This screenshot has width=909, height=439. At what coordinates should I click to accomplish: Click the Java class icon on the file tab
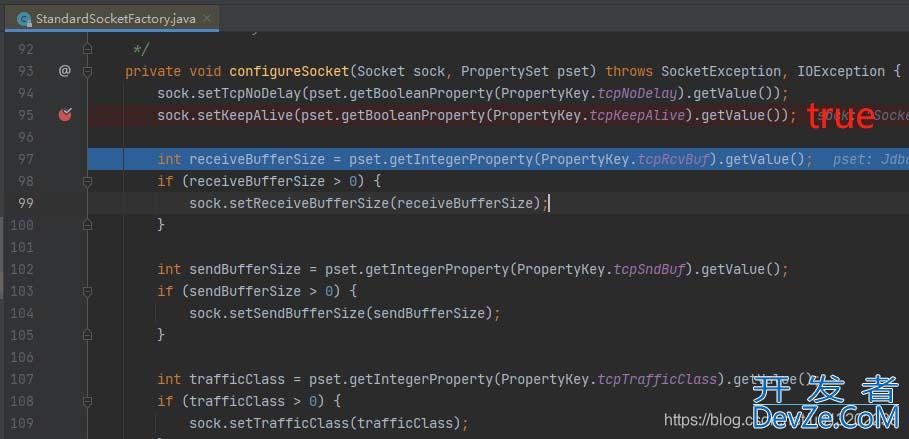pos(24,19)
